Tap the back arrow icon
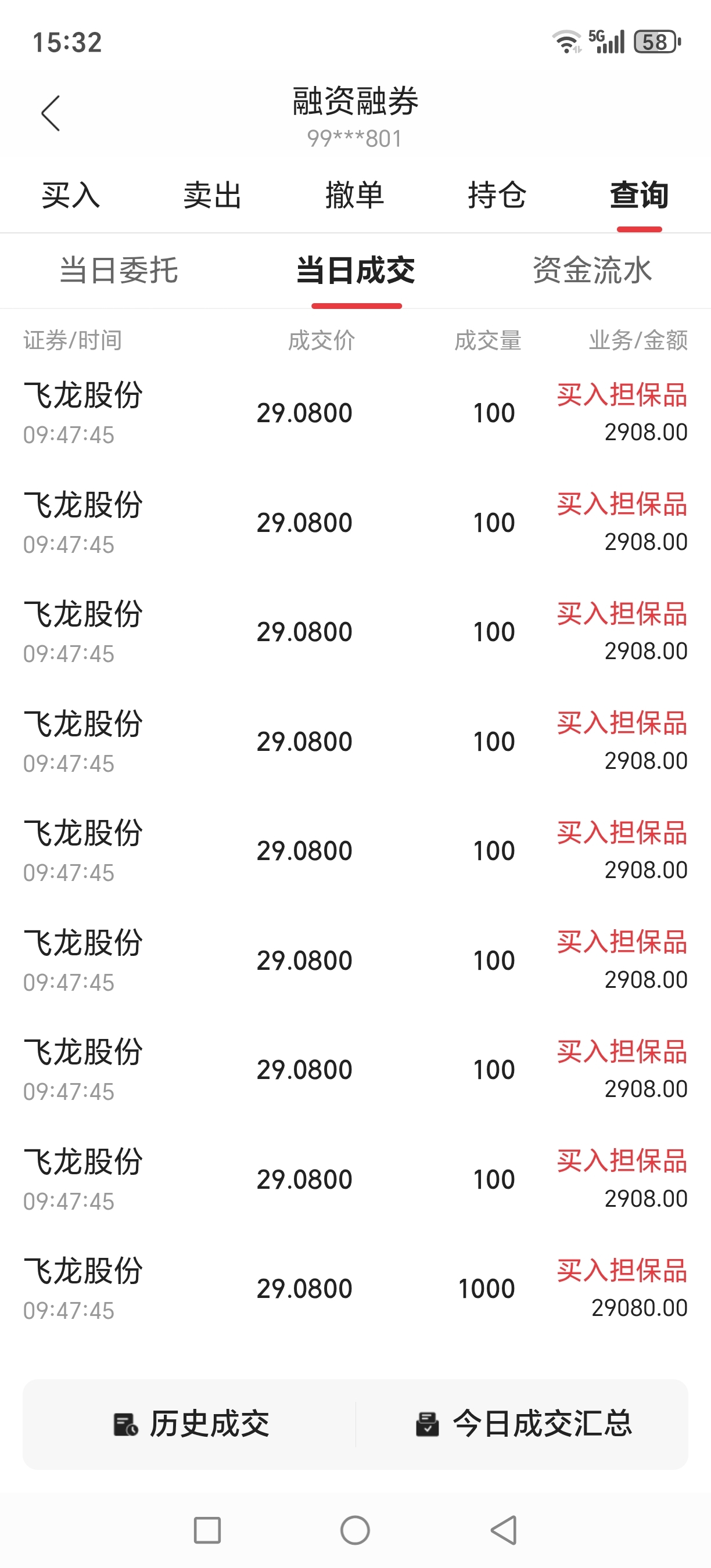The height and width of the screenshot is (1568, 711). 51,113
